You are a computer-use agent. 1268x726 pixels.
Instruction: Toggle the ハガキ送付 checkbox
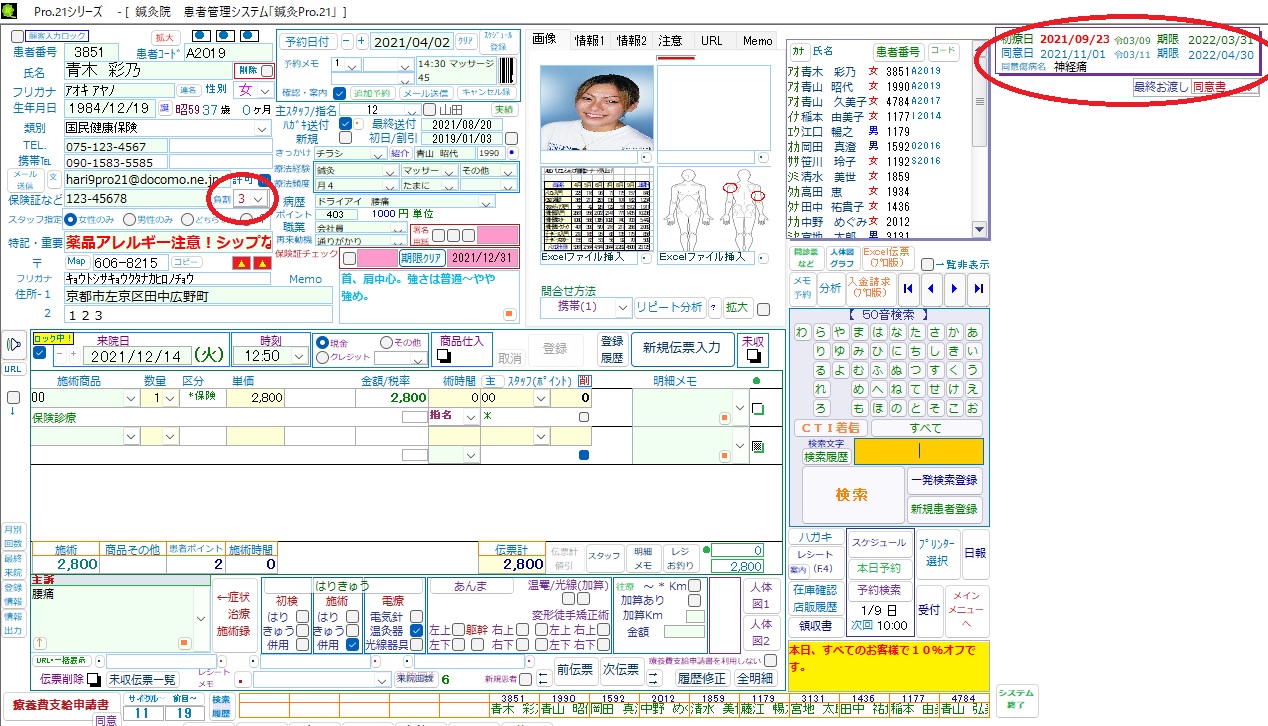coord(345,124)
